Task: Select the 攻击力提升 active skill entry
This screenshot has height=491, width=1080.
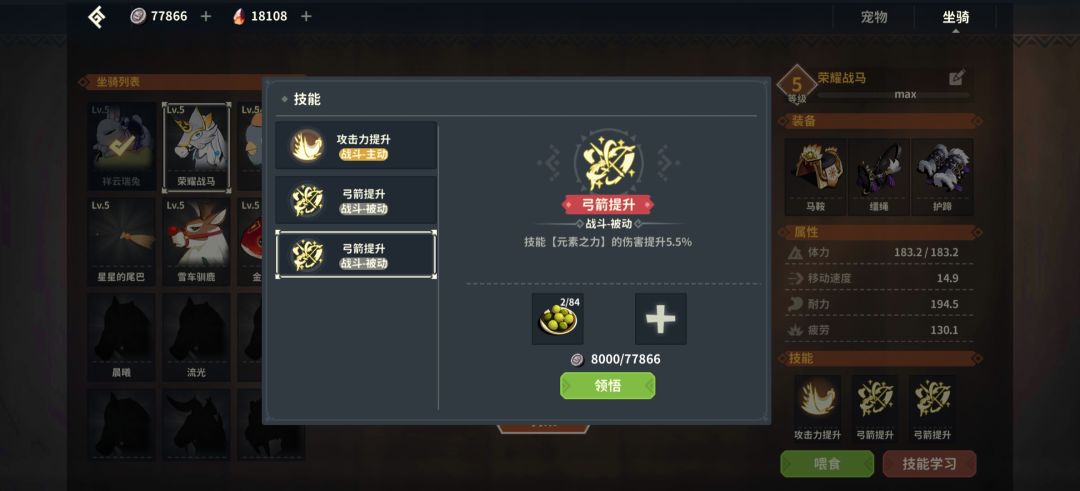Action: [x=356, y=145]
